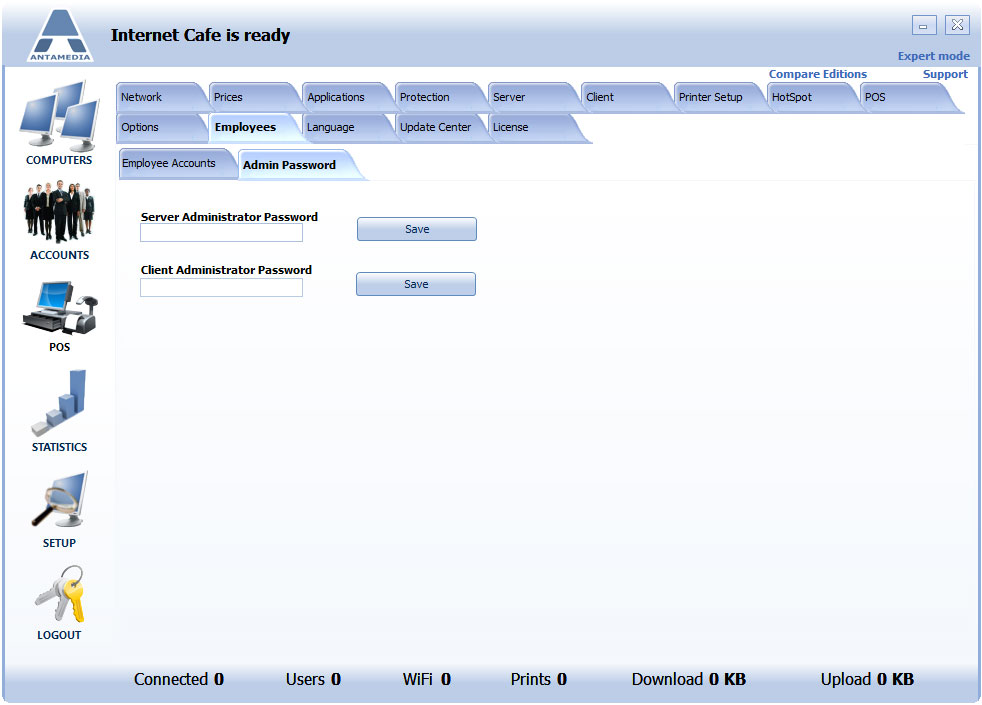Screen dimensions: 982x705
Task: Save the Client Administrator Password
Action: pyautogui.click(x=416, y=284)
